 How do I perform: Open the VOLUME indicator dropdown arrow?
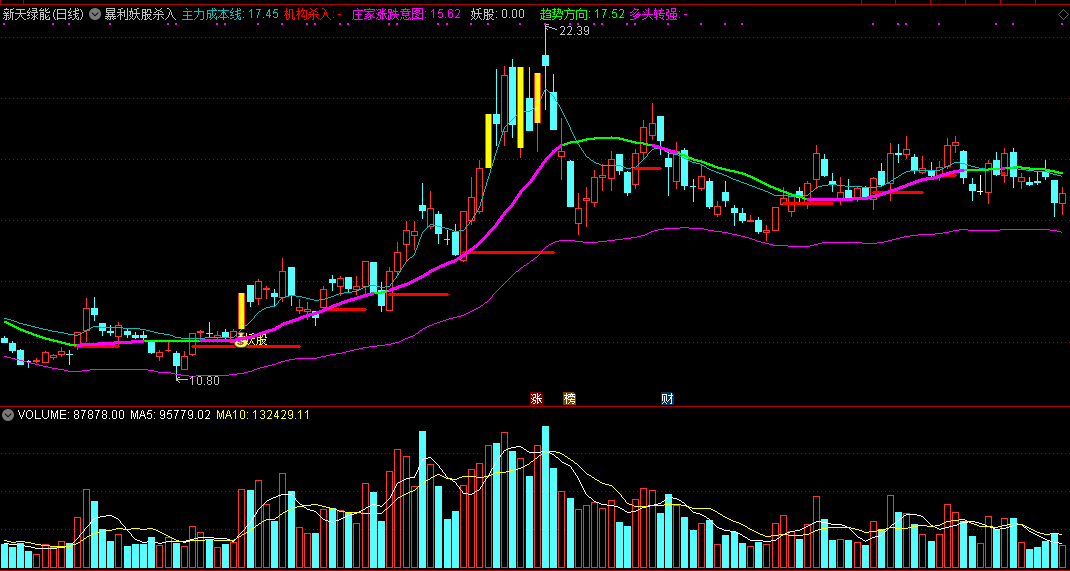(8, 414)
